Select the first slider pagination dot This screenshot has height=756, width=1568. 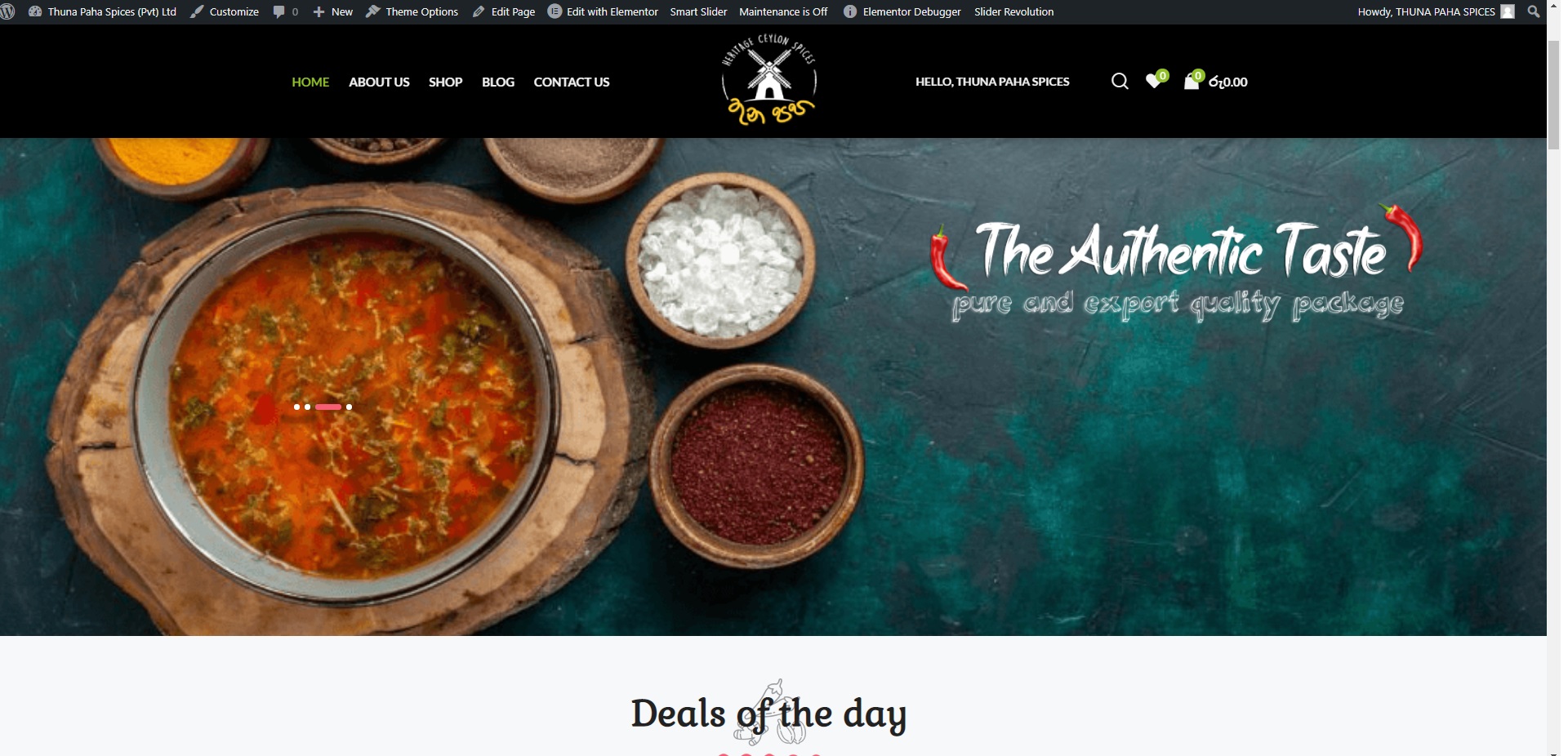[x=296, y=407]
